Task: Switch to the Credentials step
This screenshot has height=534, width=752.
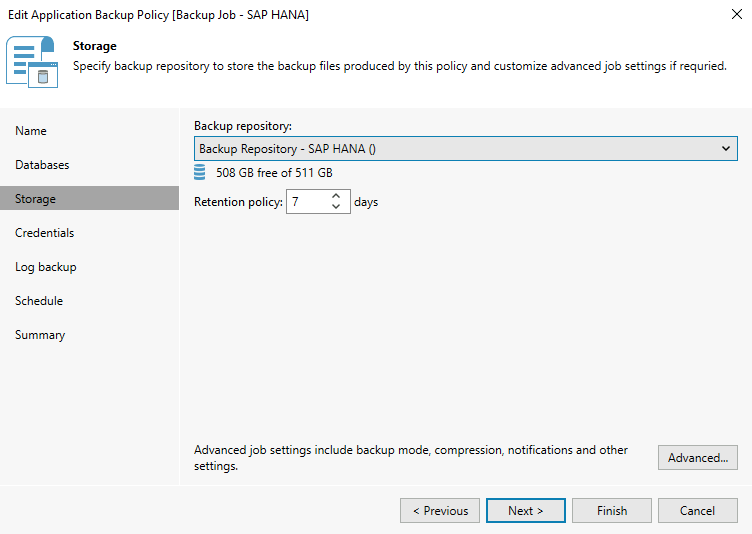Action: [45, 233]
